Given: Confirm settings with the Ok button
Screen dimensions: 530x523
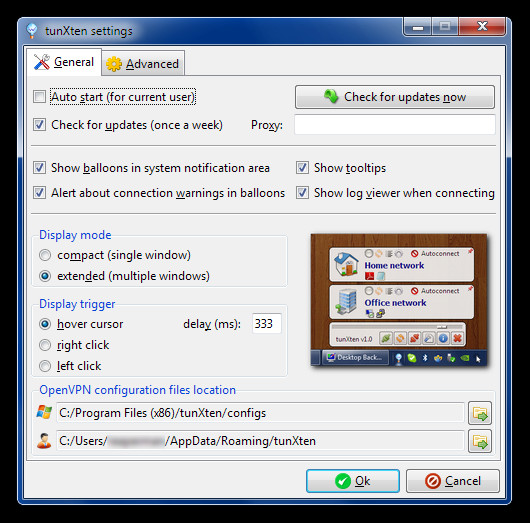Looking at the screenshot, I should point(353,481).
